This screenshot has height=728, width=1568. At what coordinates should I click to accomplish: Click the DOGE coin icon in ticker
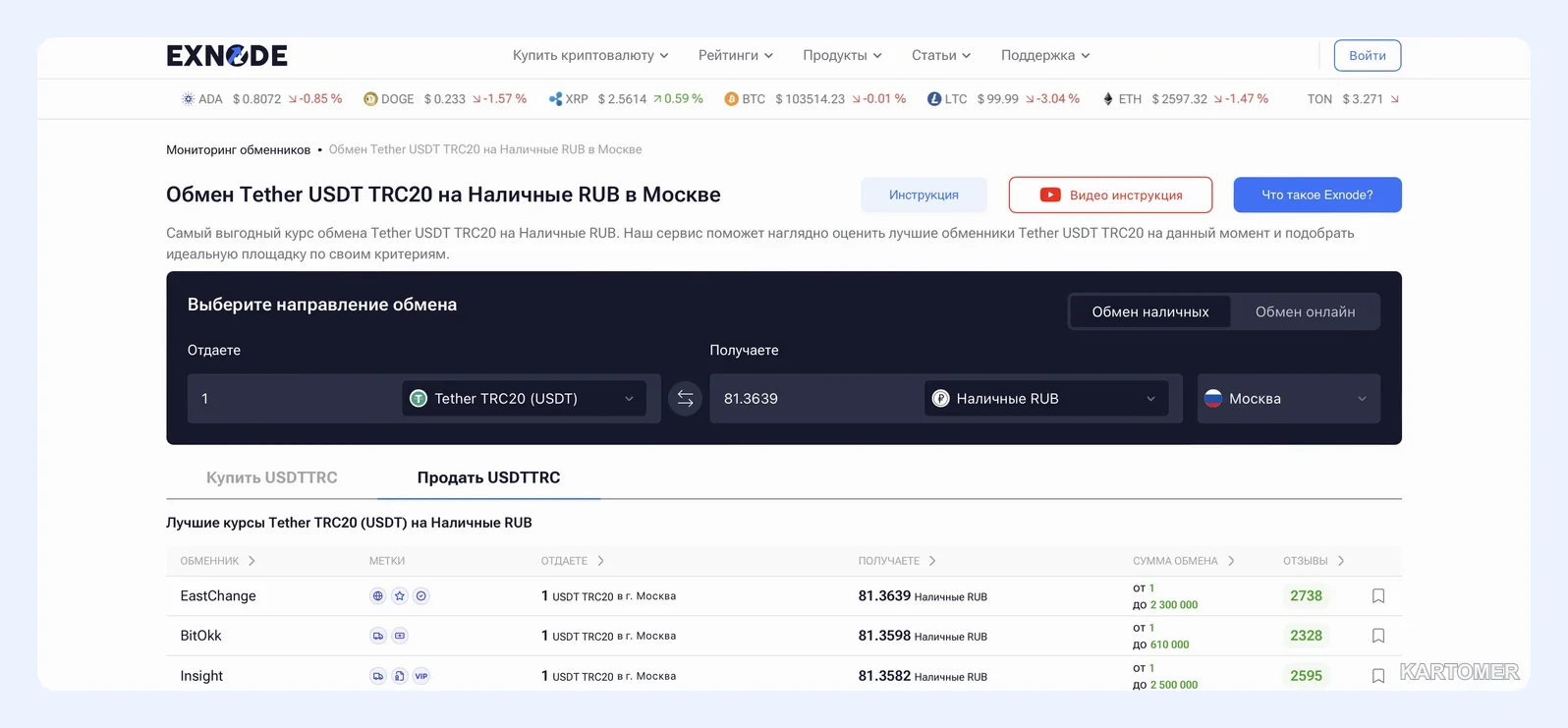[370, 99]
